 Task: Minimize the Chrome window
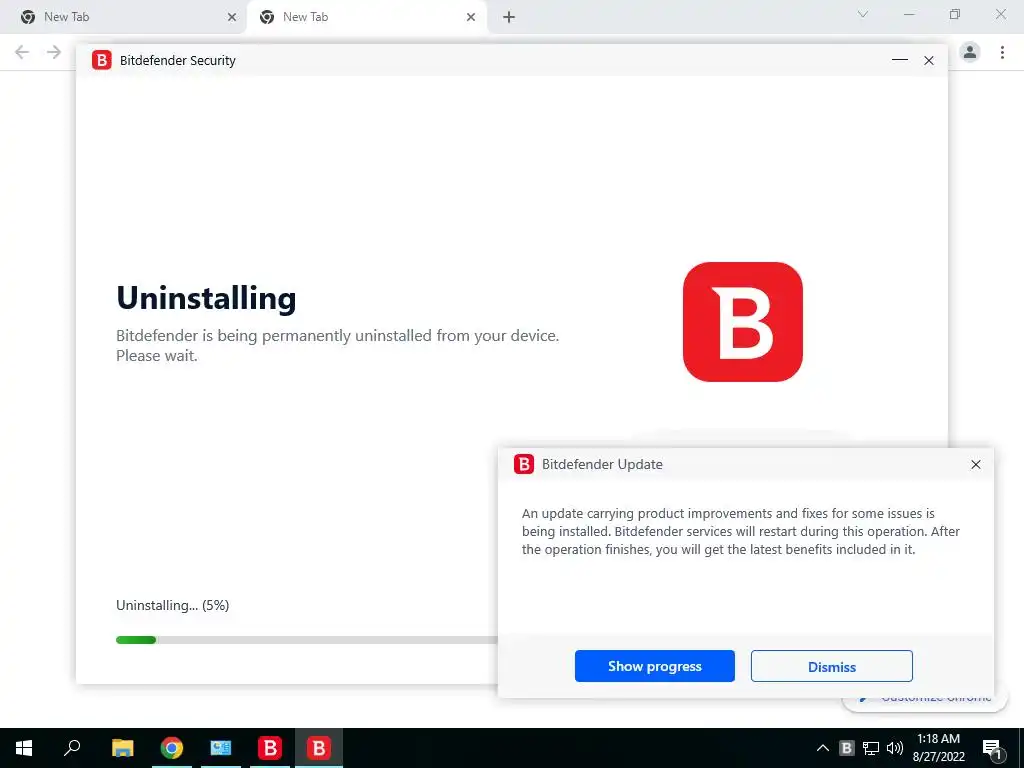click(909, 14)
